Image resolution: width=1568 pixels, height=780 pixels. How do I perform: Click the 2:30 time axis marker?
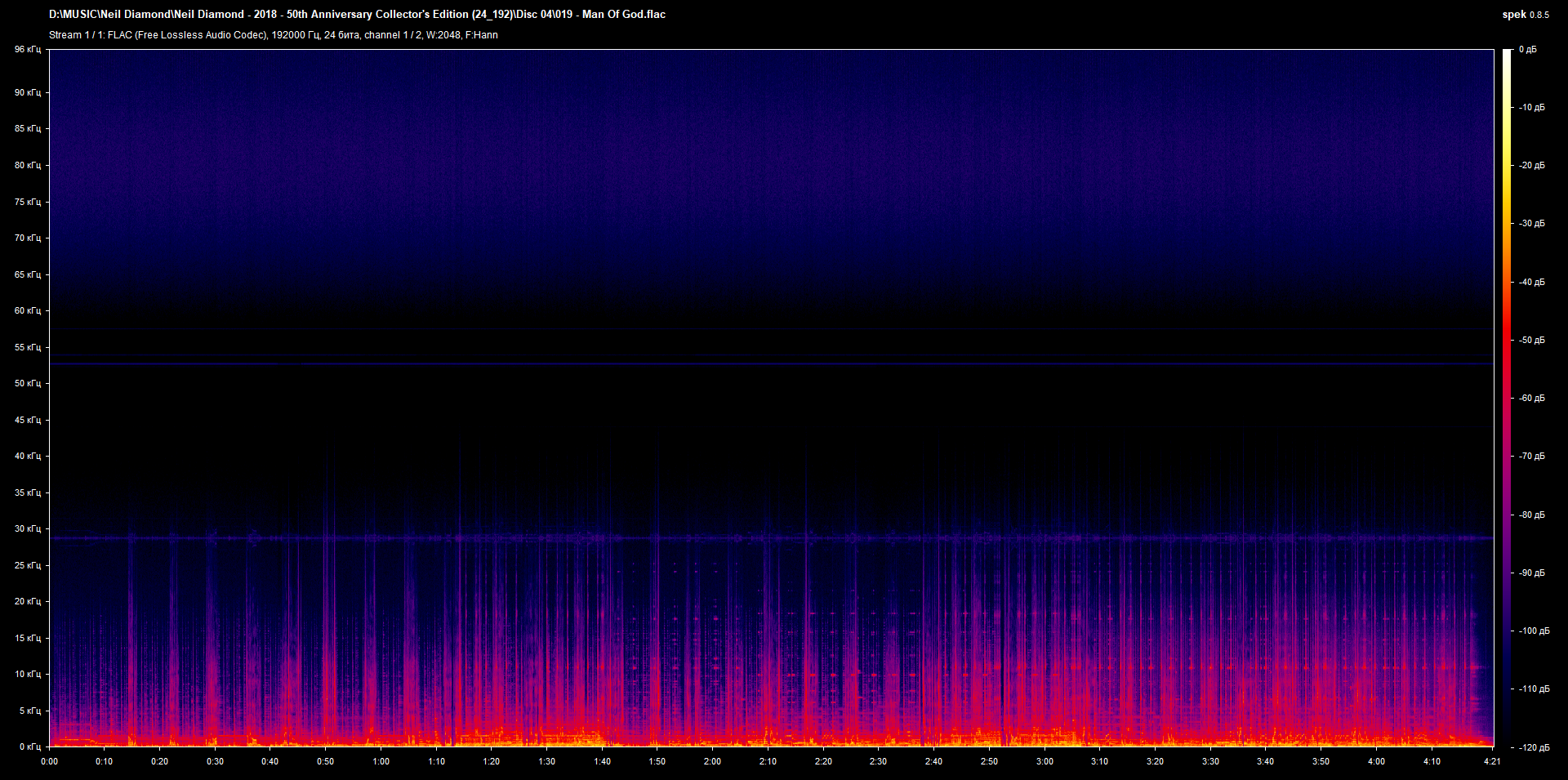click(x=879, y=761)
